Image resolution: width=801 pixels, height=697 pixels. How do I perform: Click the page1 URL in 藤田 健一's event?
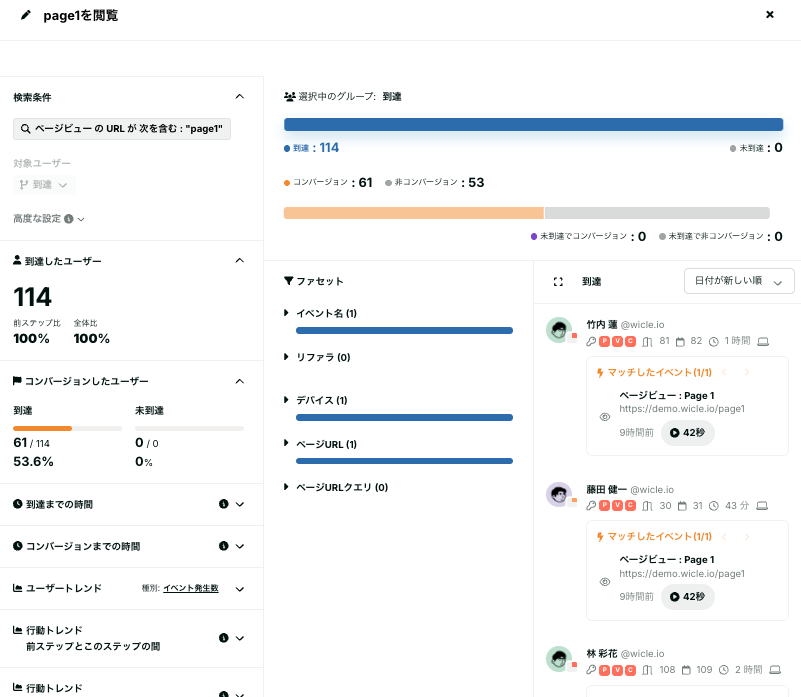pyautogui.click(x=682, y=574)
